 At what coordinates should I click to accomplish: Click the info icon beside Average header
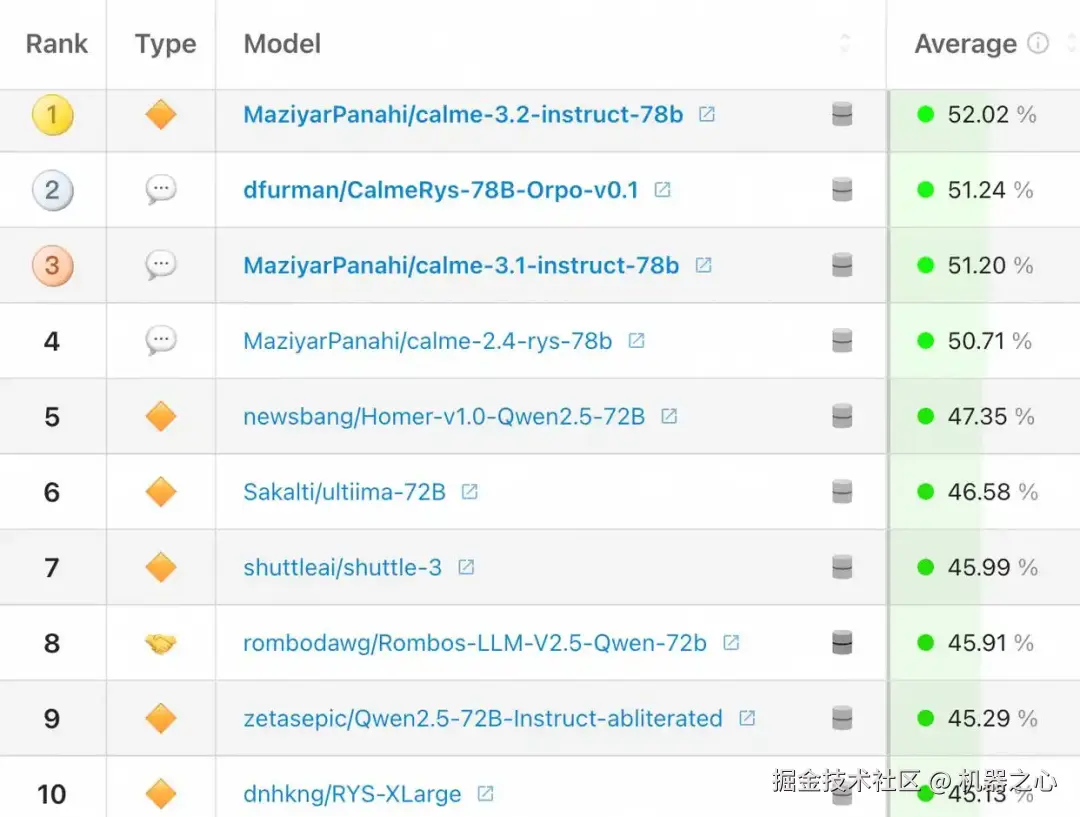coord(1038,43)
